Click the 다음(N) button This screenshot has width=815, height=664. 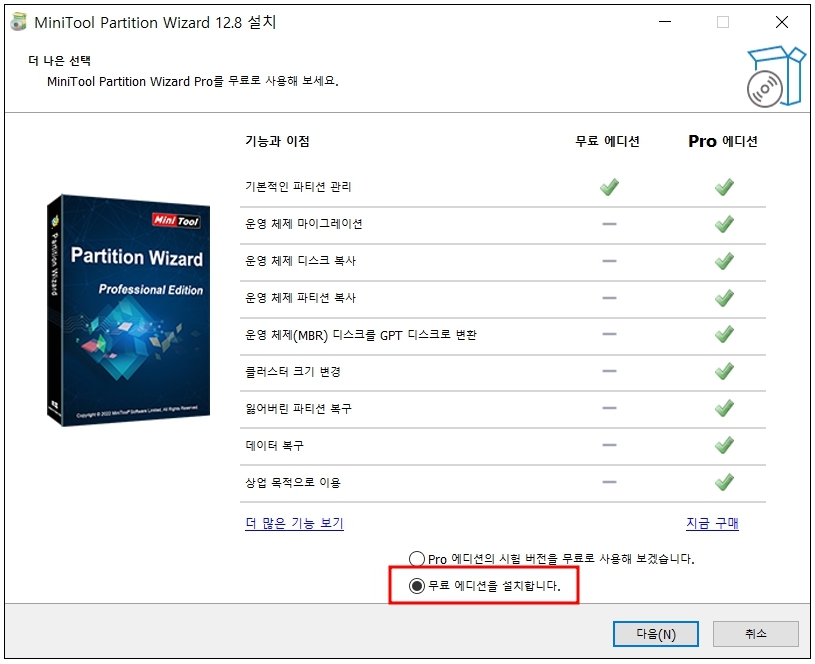tap(655, 634)
